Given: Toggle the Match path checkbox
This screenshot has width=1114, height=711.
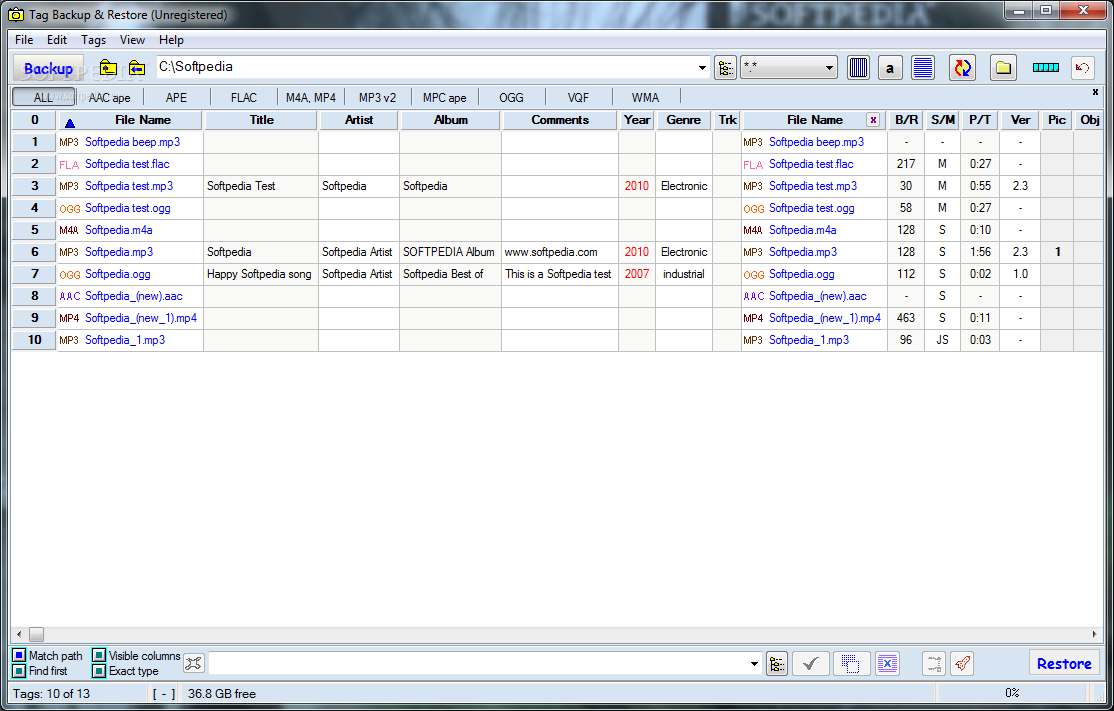Looking at the screenshot, I should point(19,656).
